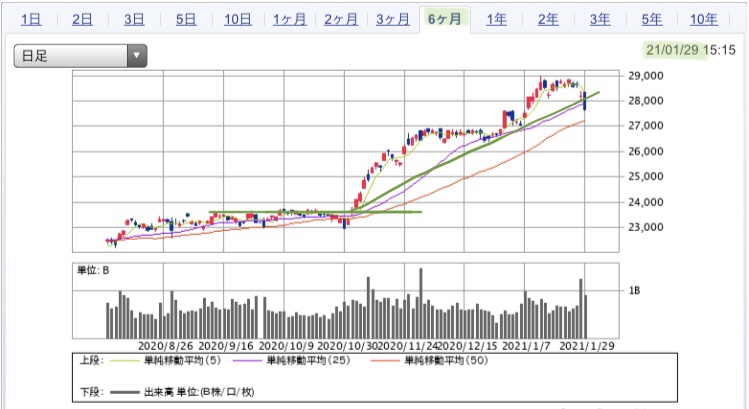Click the 2020/12/15 date label
Image resolution: width=749 pixels, height=409 pixels.
pos(467,346)
